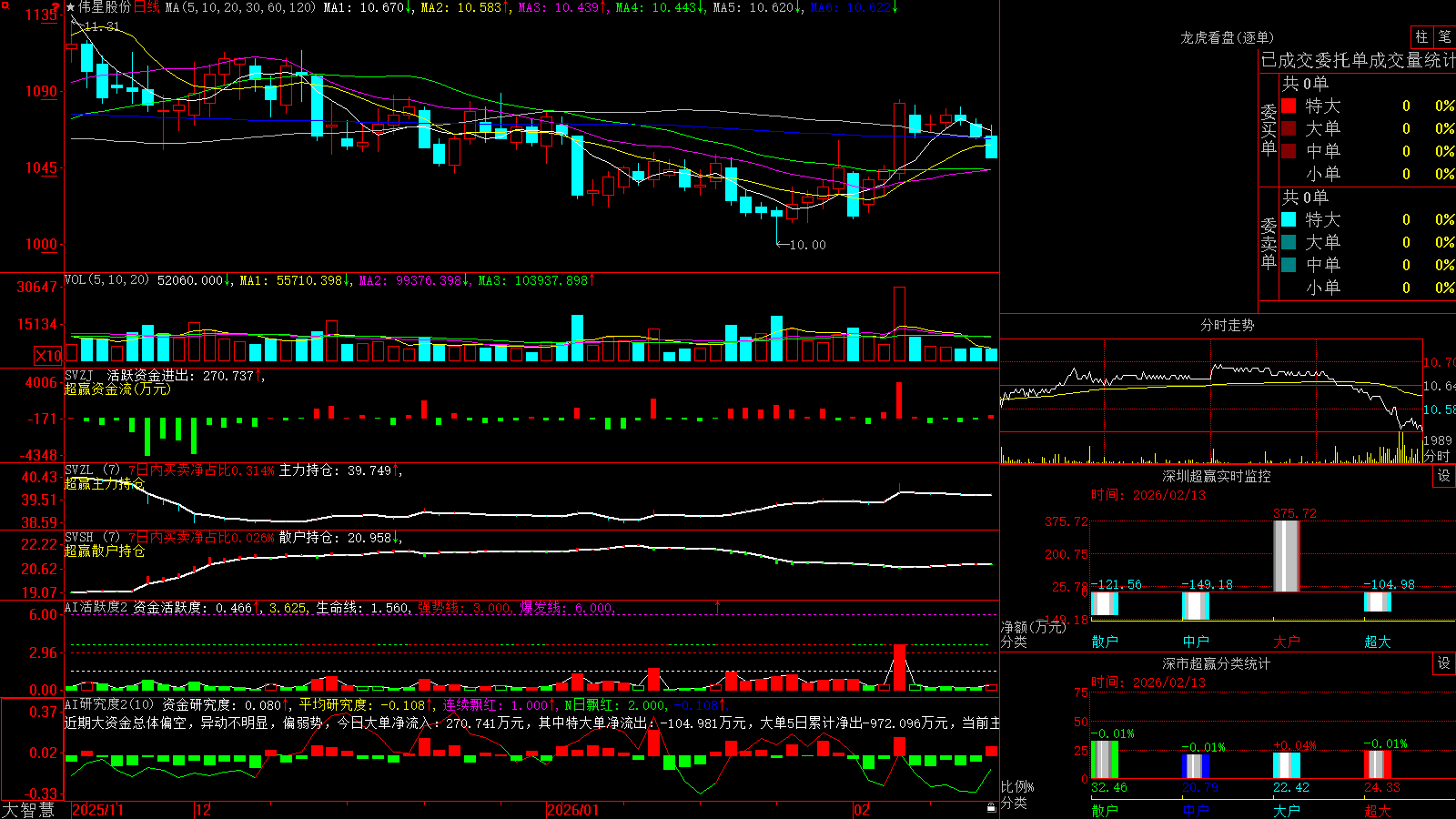The height and width of the screenshot is (819, 1456).
Task: Click the 超赢主力持仓 label
Action: point(105,484)
